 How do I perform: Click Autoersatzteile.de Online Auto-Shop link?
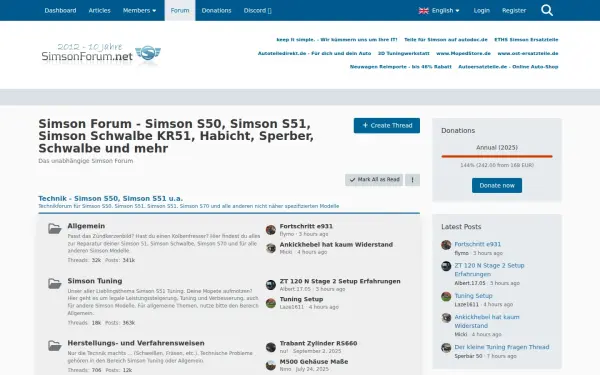508,67
